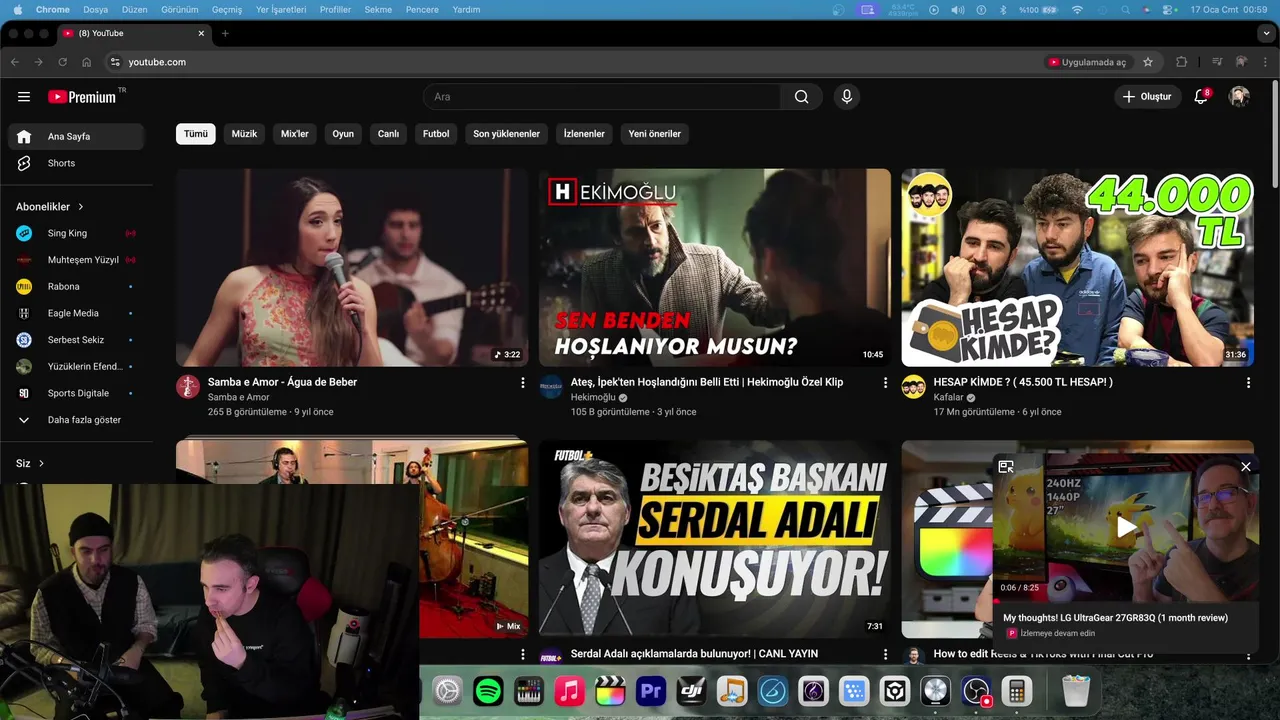Open Calculator from the Dock

pyautogui.click(x=1016, y=691)
